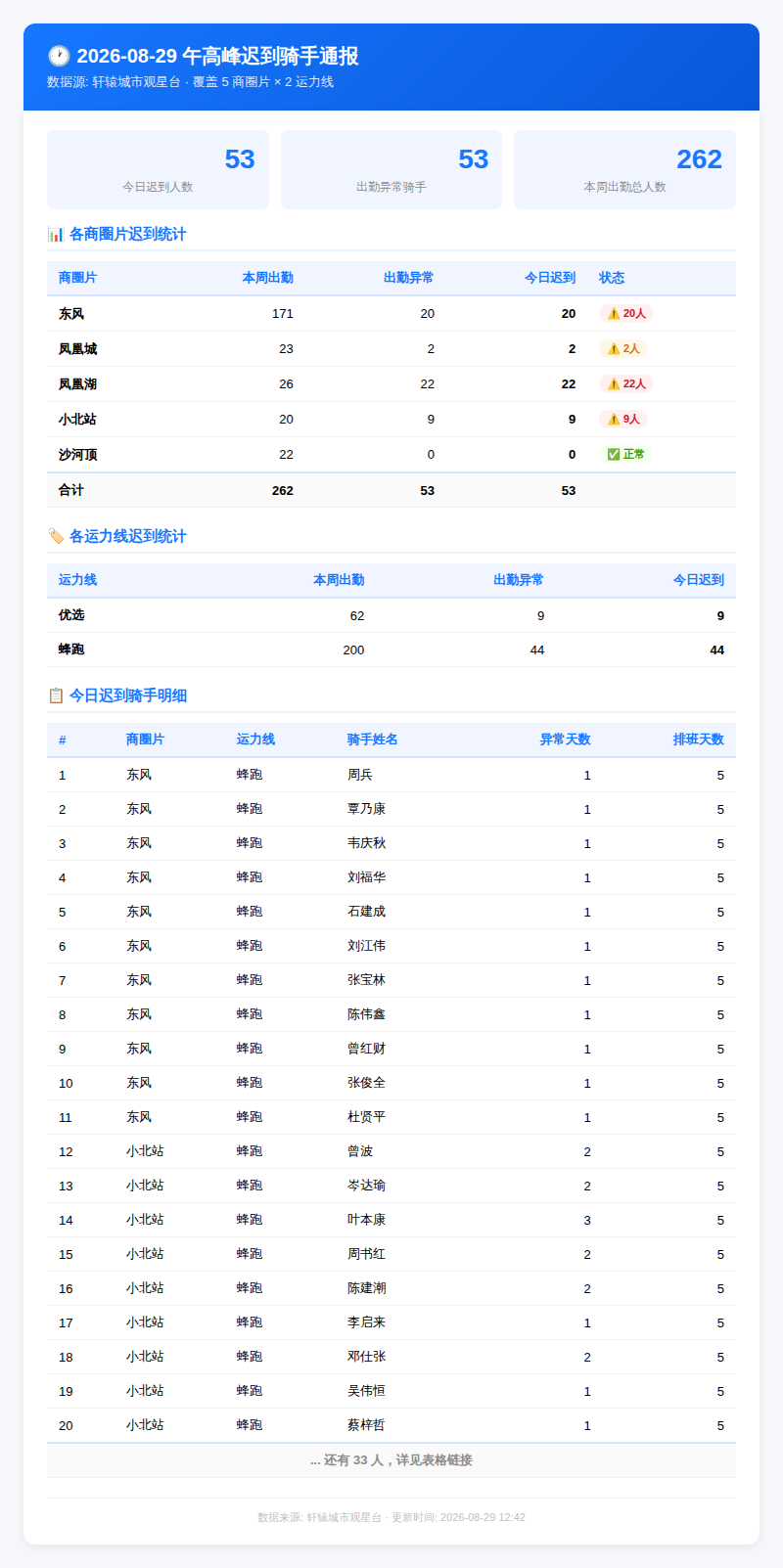Click the clipboard icon beside 今日迟到骑手明细

pyautogui.click(x=56, y=695)
